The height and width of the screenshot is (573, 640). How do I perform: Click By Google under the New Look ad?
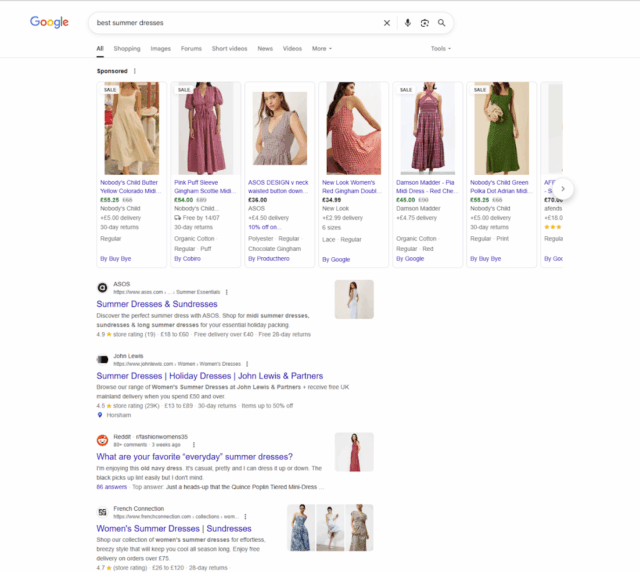(336, 260)
